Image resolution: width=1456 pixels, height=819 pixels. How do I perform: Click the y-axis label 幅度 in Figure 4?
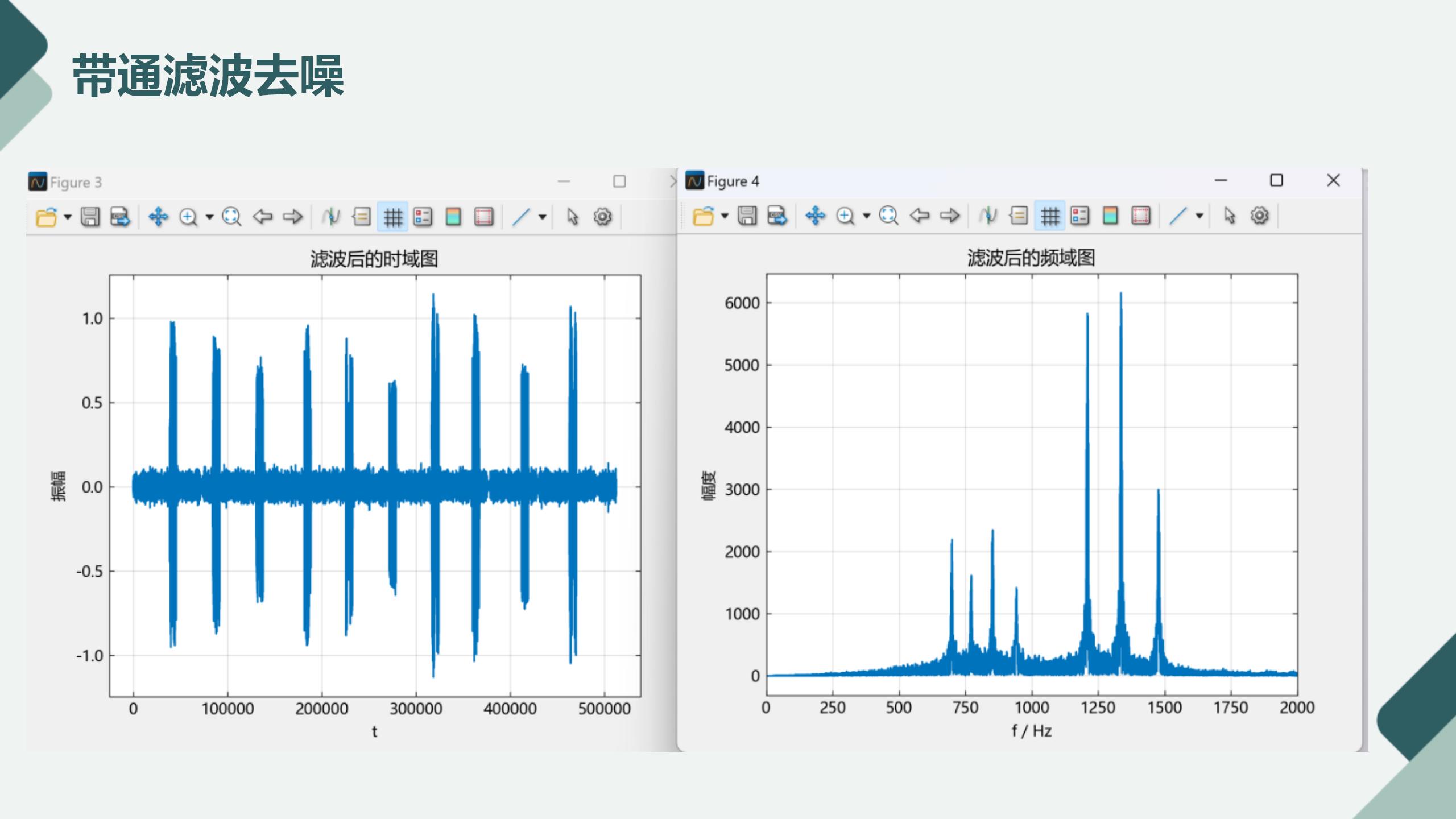pos(708,485)
